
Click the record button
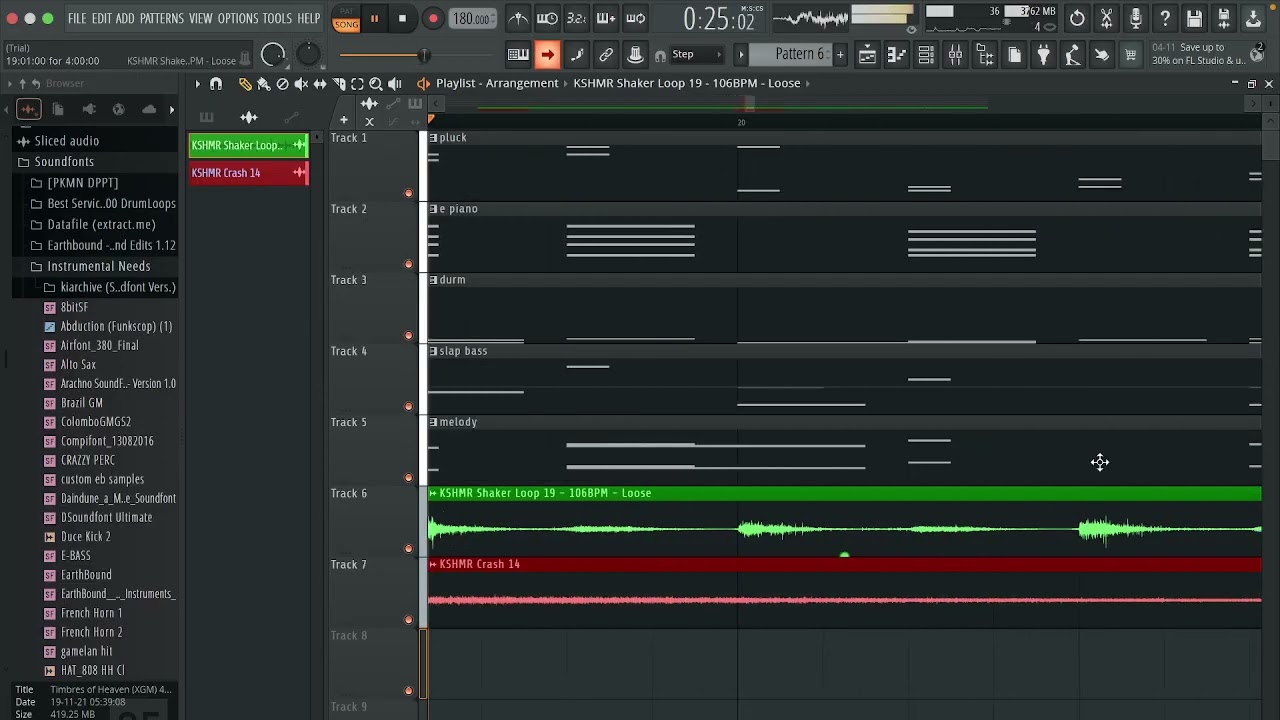tap(433, 18)
